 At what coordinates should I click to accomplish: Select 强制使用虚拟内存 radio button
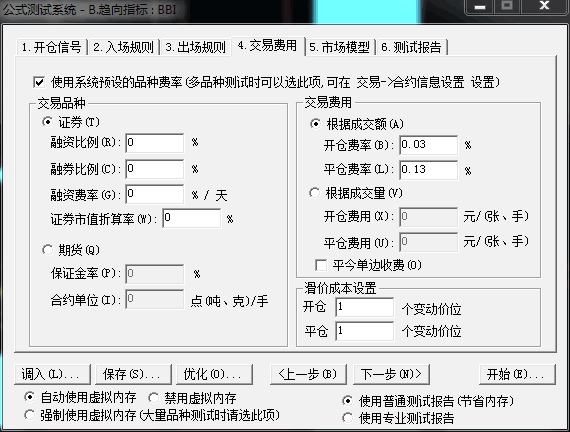29,415
